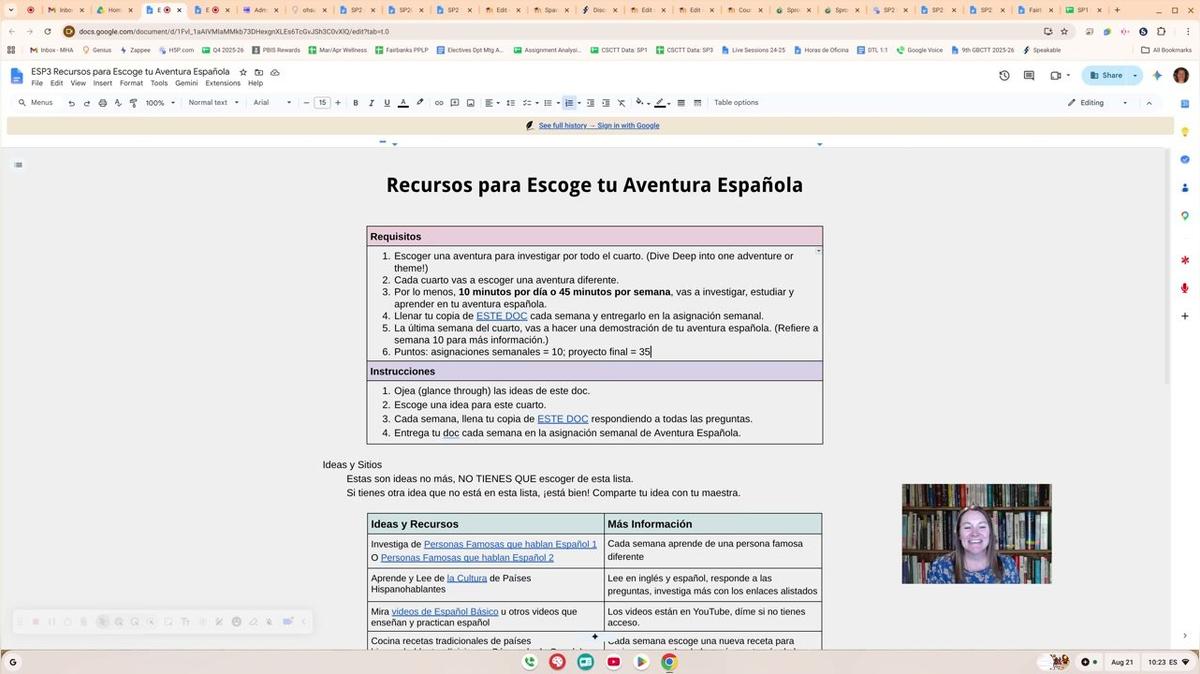This screenshot has height=674, width=1200.
Task: Decrease the indent level
Action: coord(590,103)
